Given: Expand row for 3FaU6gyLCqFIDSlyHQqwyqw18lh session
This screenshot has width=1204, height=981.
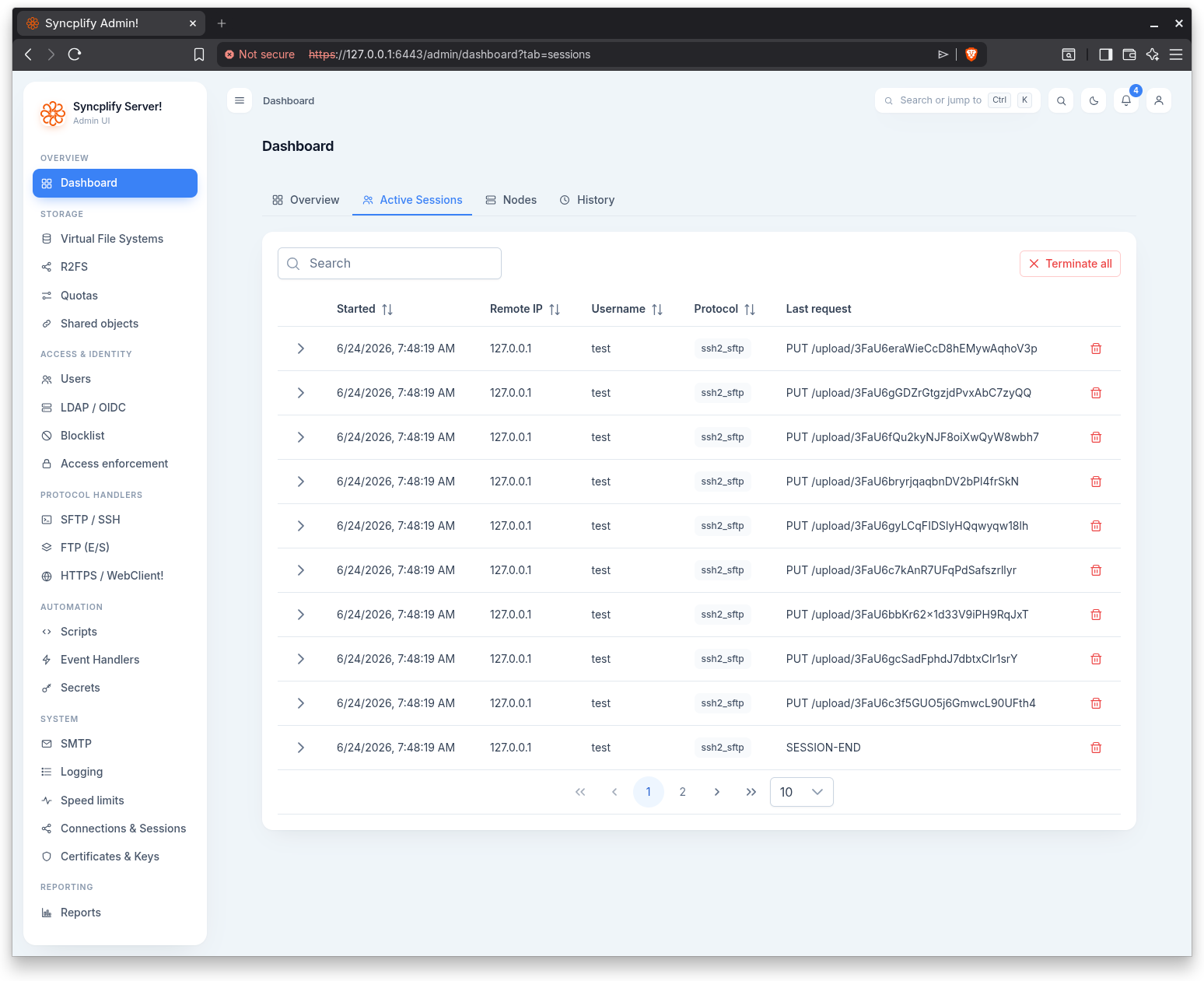Looking at the screenshot, I should click(x=300, y=526).
